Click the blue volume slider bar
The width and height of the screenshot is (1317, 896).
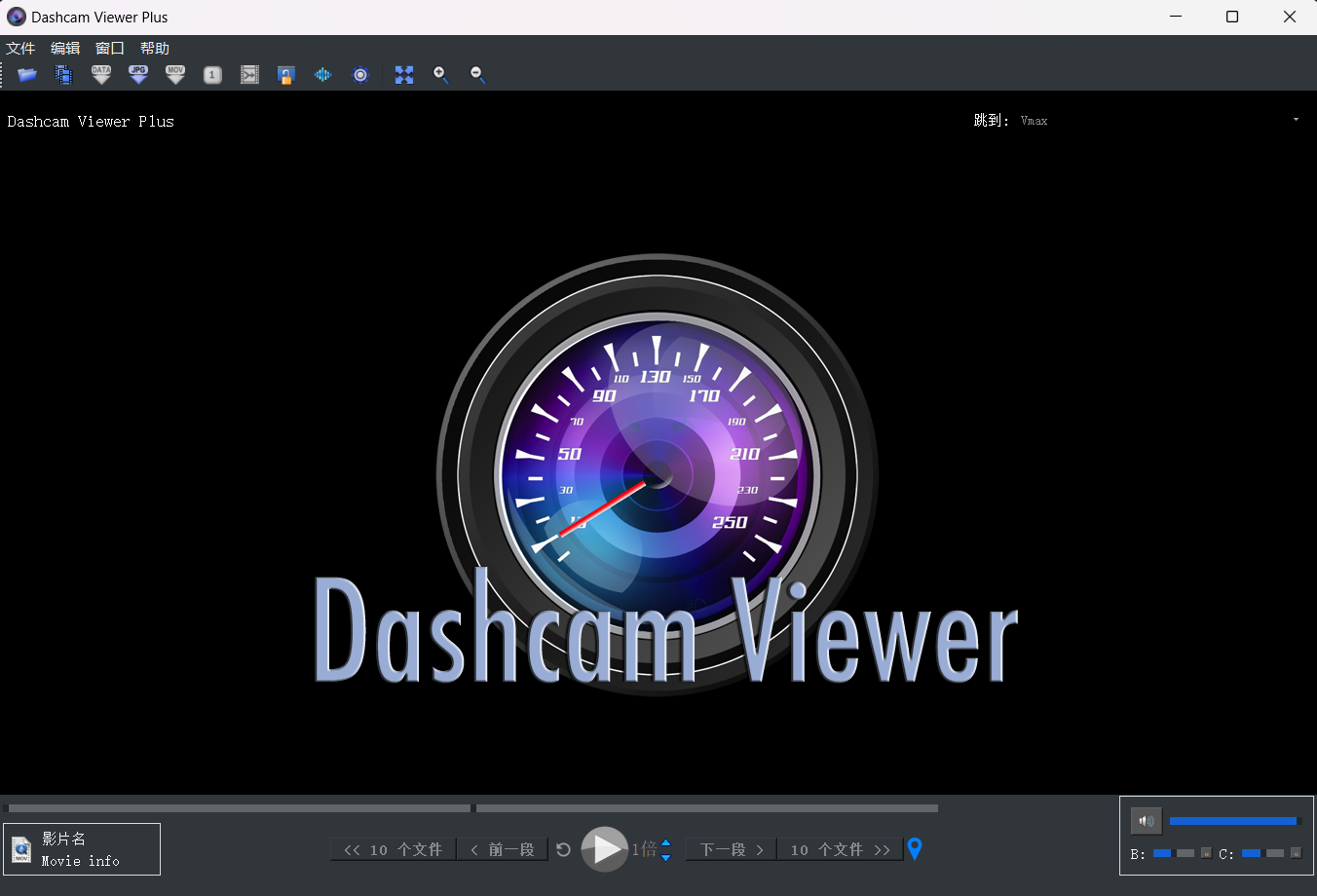[1232, 821]
